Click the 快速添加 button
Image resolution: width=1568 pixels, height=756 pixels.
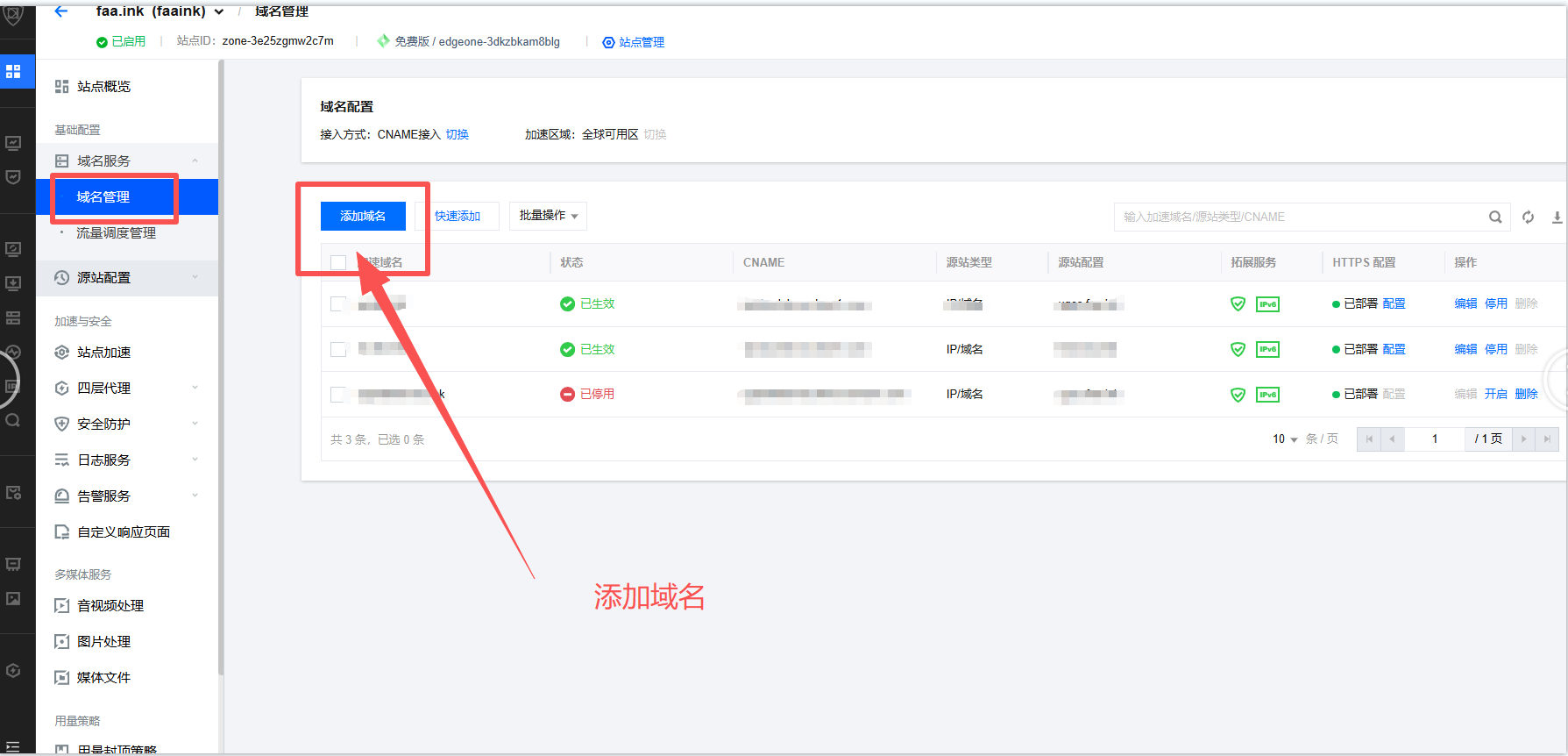coord(458,216)
